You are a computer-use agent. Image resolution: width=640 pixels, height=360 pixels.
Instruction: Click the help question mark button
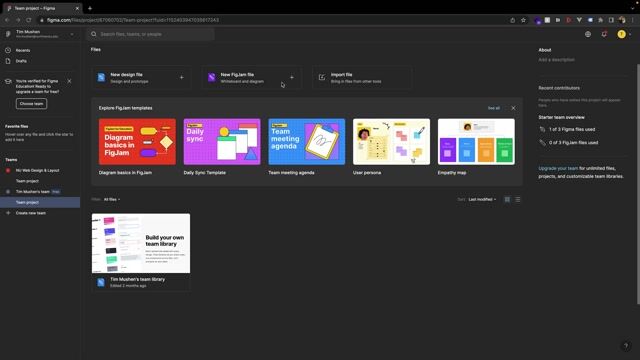pyautogui.click(x=626, y=346)
